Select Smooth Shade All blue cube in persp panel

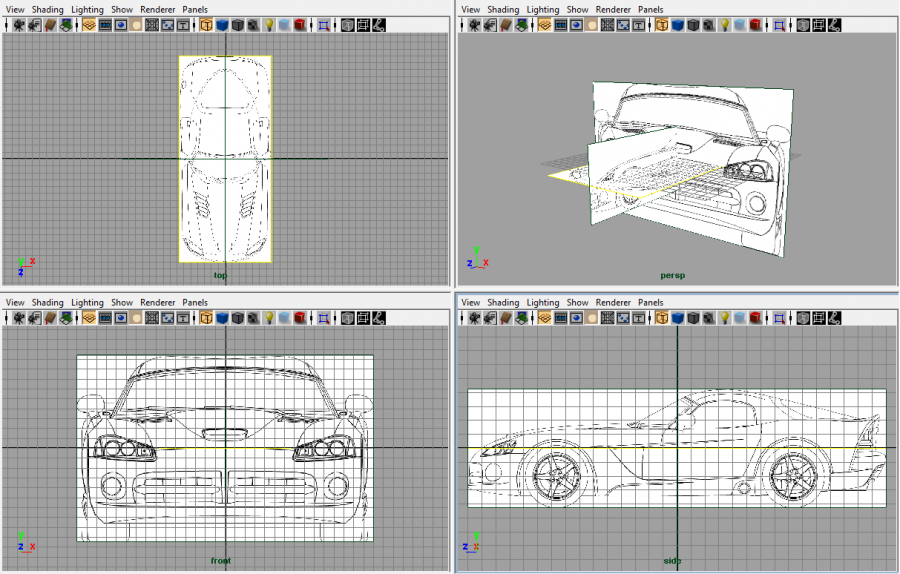[x=678, y=25]
